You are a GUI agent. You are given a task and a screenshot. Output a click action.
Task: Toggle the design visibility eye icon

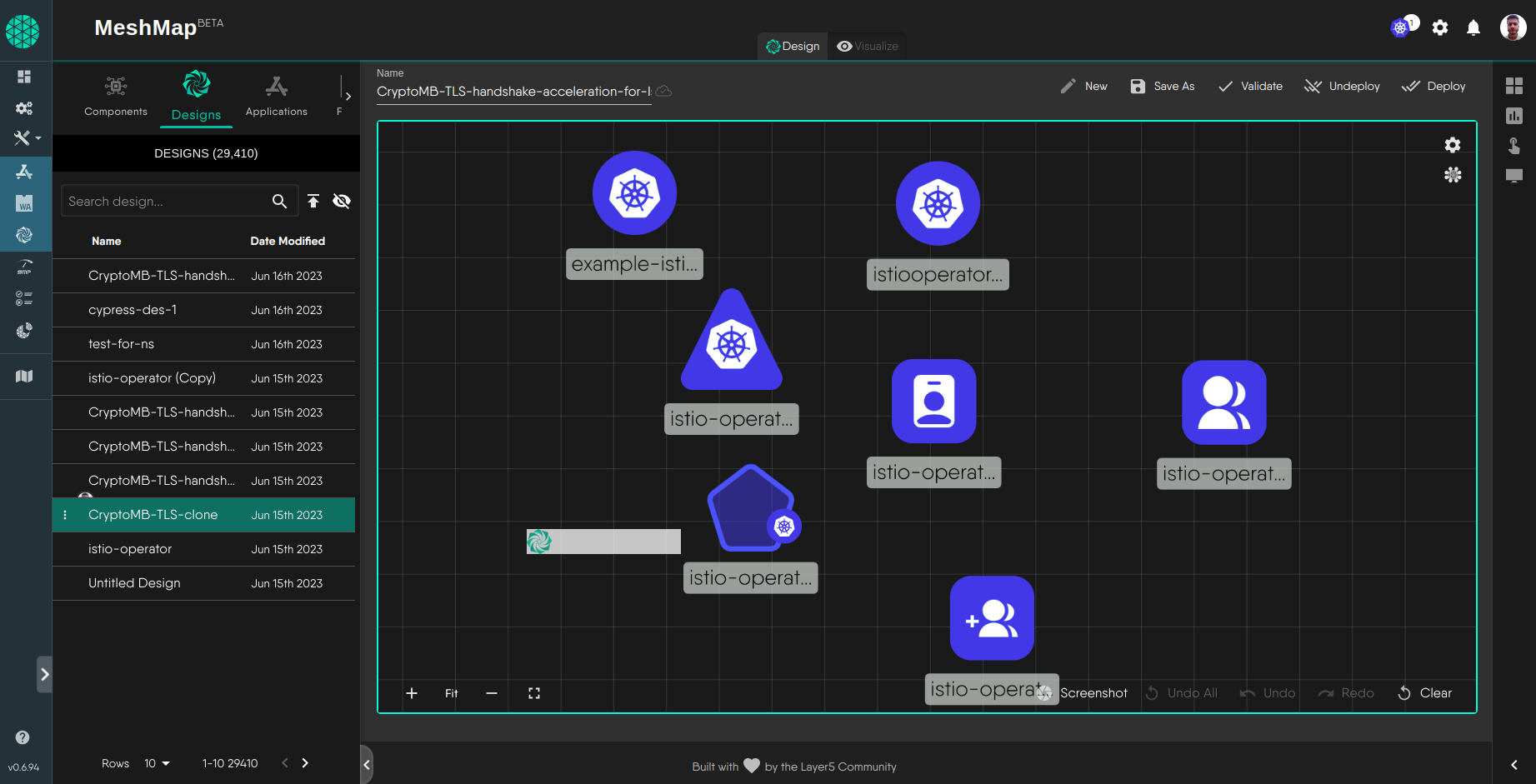(342, 201)
